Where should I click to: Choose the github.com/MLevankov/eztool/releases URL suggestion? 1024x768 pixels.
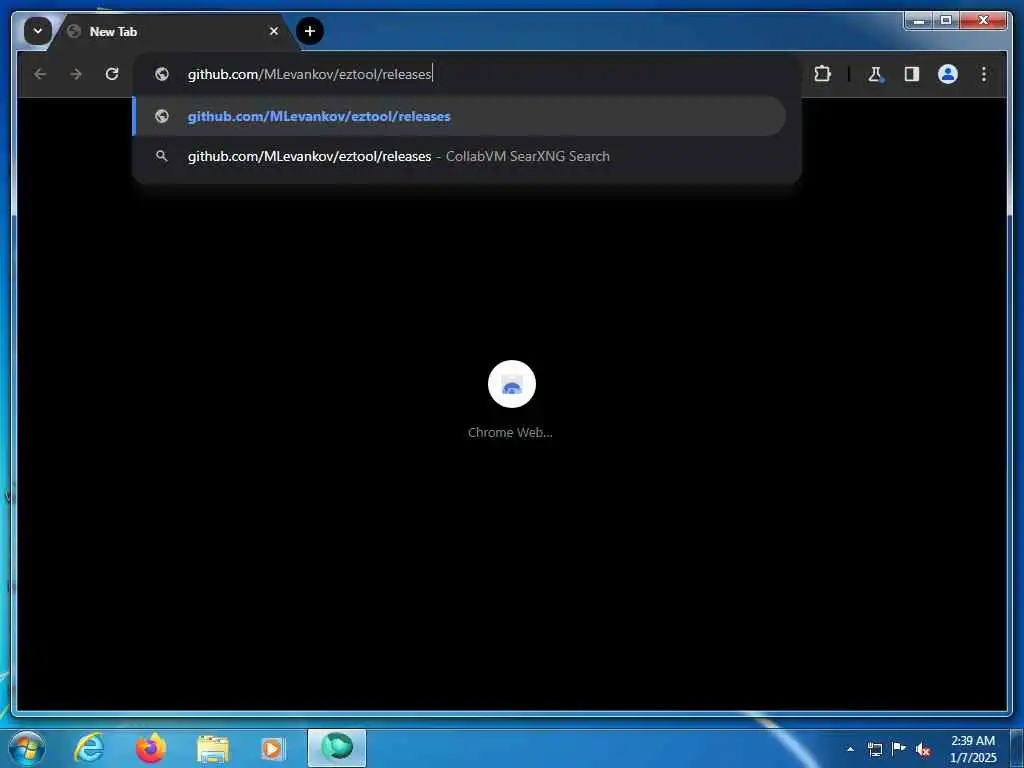point(459,116)
